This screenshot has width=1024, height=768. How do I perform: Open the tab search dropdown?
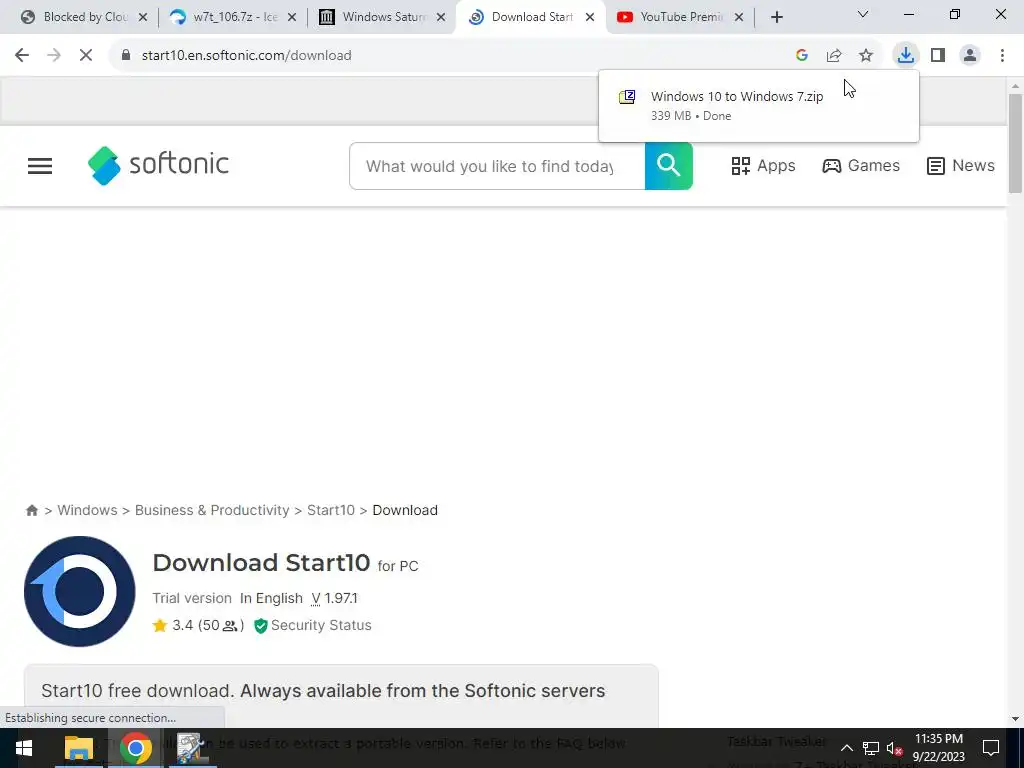pyautogui.click(x=863, y=14)
